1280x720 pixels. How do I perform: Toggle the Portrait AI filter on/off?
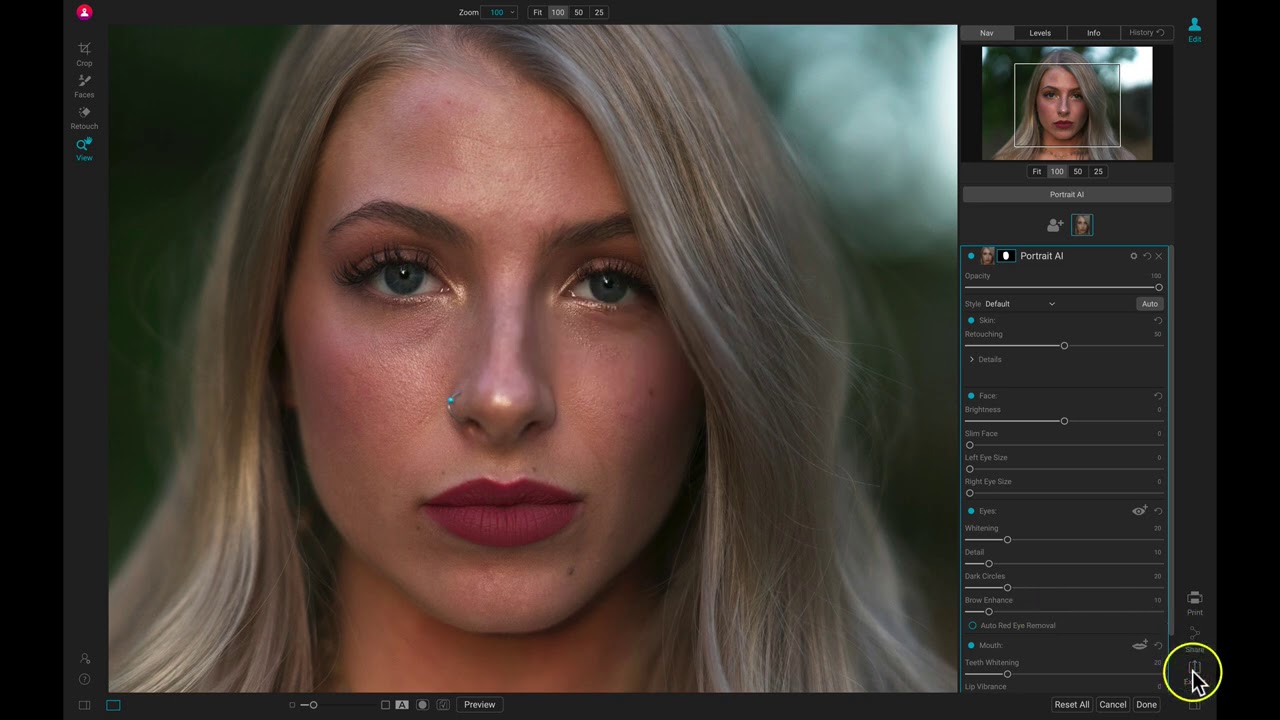[970, 256]
